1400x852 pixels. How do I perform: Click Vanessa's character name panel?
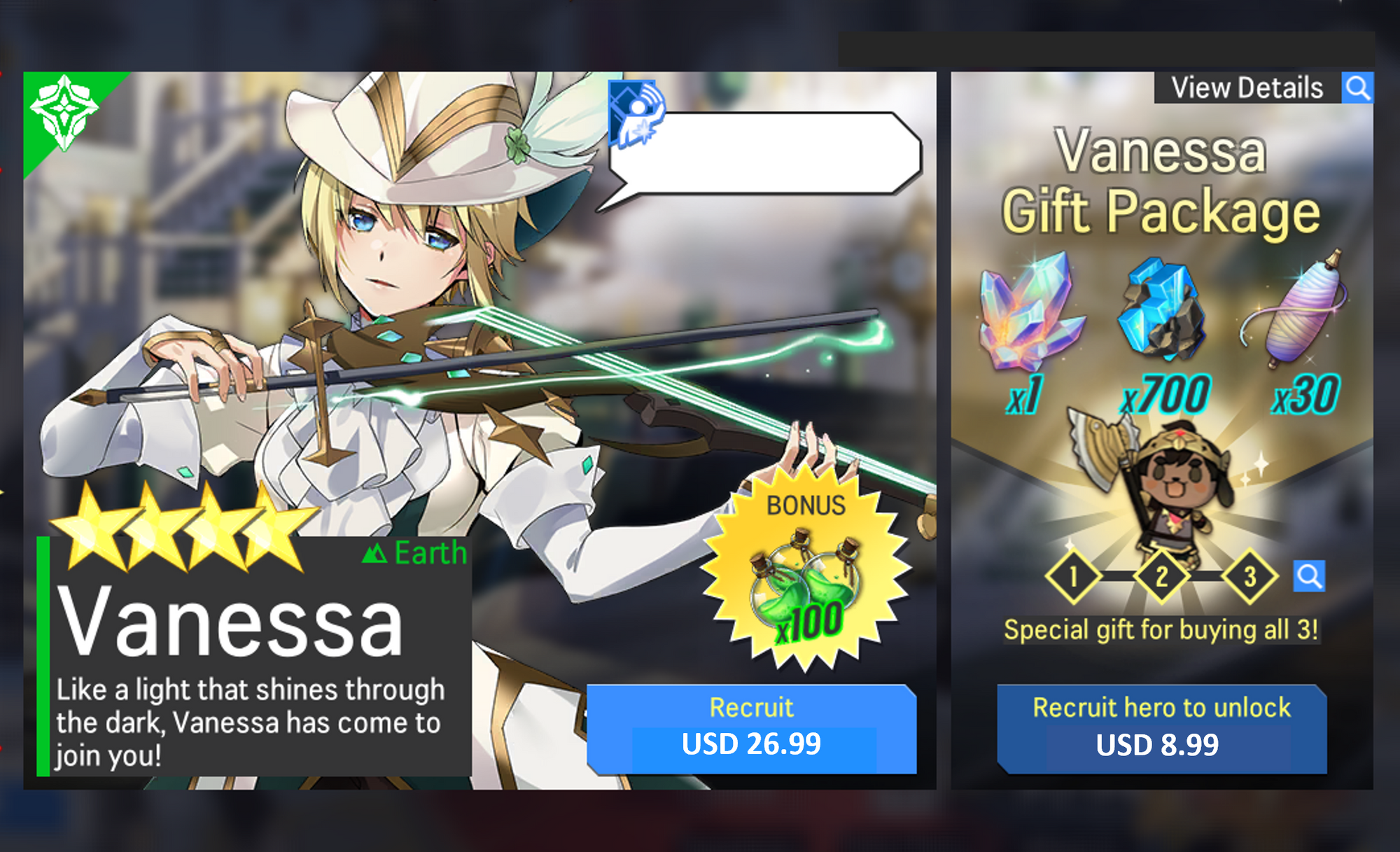(x=254, y=656)
